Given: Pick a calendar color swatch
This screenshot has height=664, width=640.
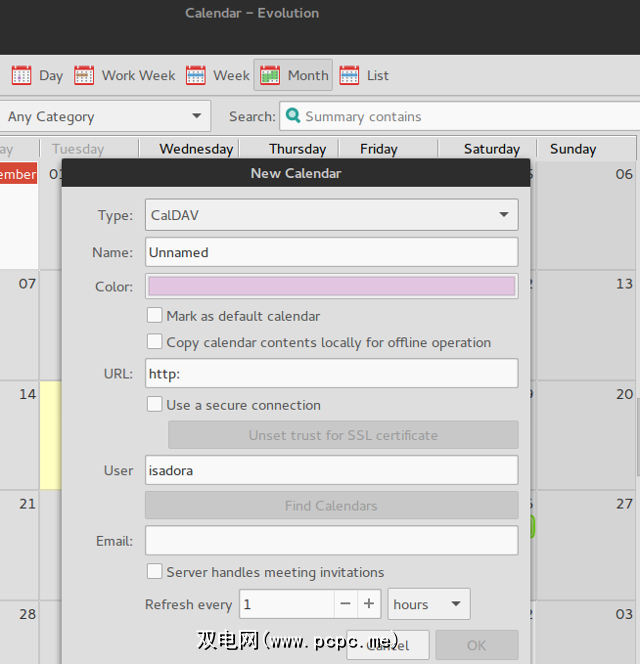Looking at the screenshot, I should (x=332, y=286).
